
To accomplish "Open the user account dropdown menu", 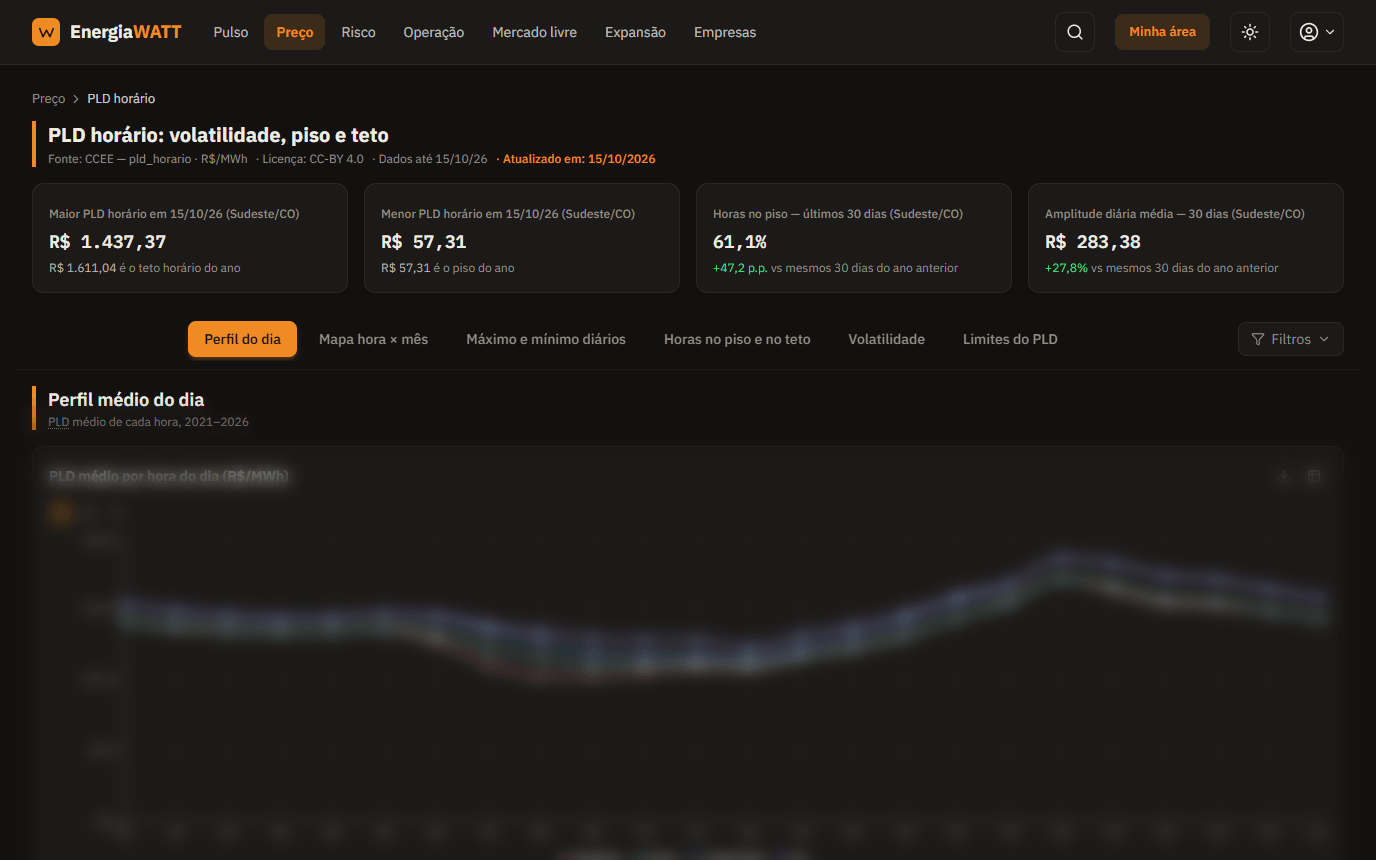I will (x=1316, y=32).
